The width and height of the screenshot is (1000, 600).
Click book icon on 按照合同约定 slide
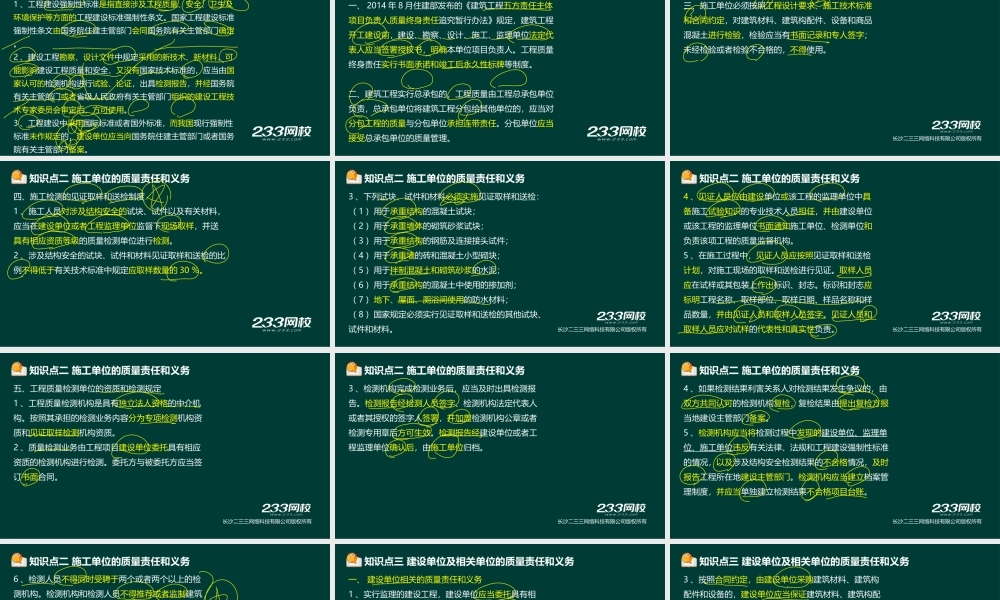(688, 561)
